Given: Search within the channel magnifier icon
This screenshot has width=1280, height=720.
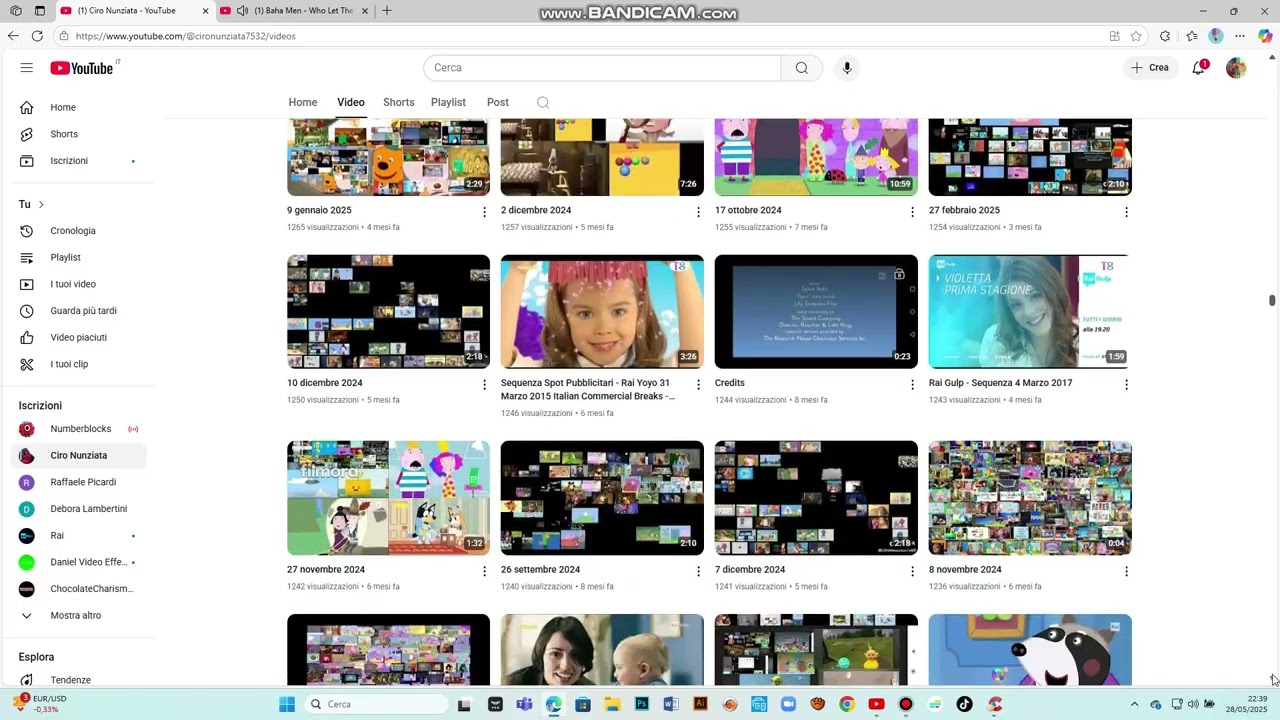Looking at the screenshot, I should pos(543,102).
